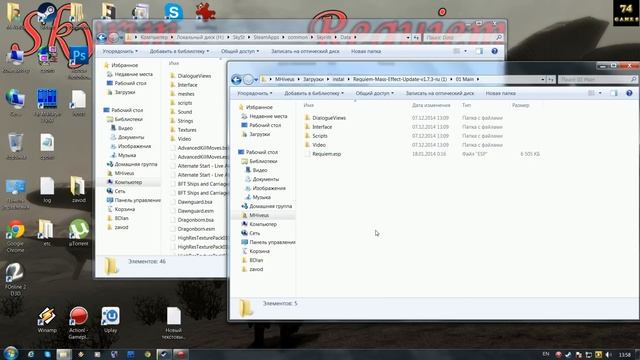This screenshot has height=360, width=640.
Task: Select Библиотеки in 01 Main sidebar
Action: tap(263, 161)
